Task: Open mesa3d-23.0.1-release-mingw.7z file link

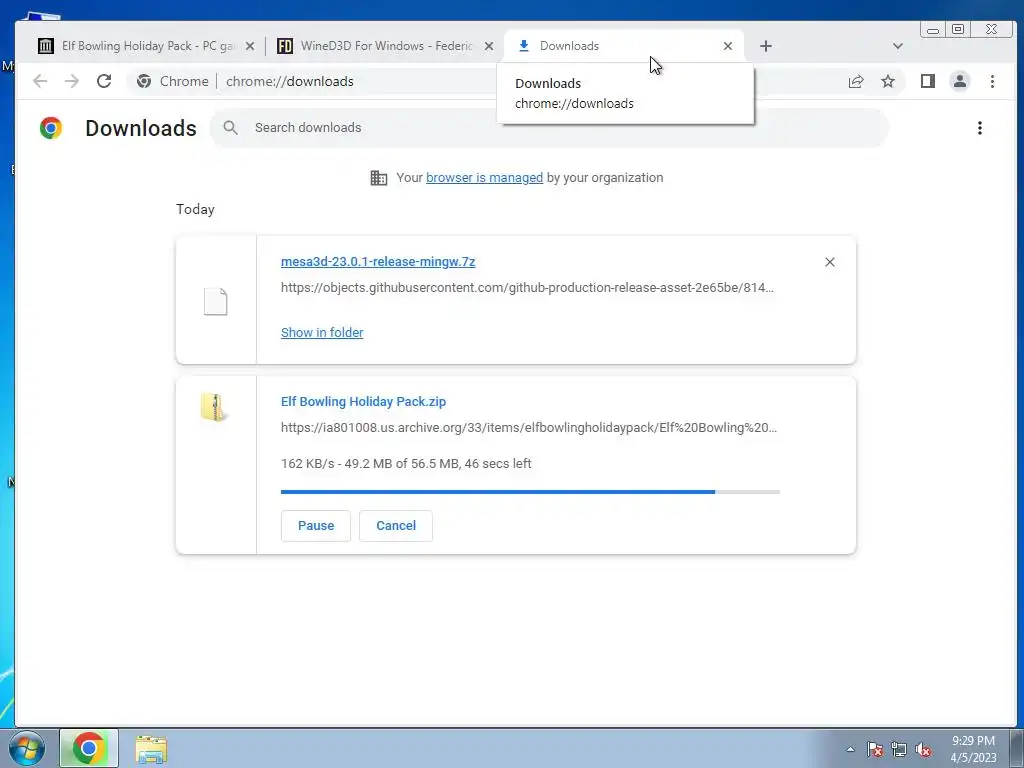Action: point(378,261)
